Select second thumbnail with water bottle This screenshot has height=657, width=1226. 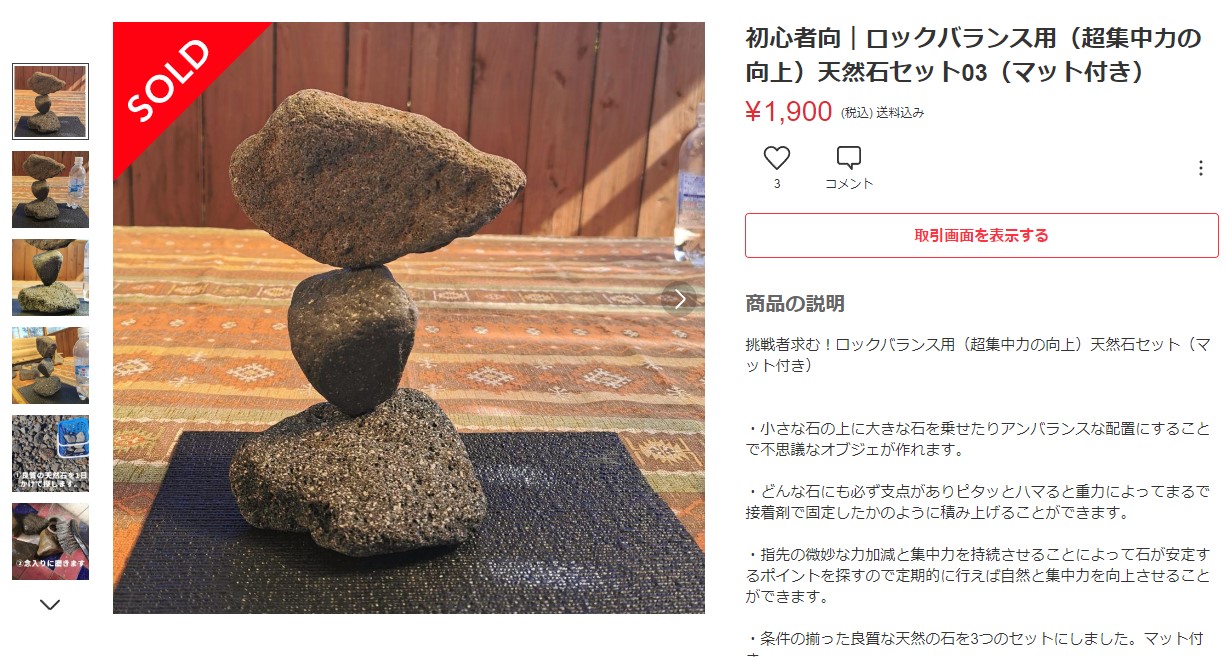(x=50, y=189)
